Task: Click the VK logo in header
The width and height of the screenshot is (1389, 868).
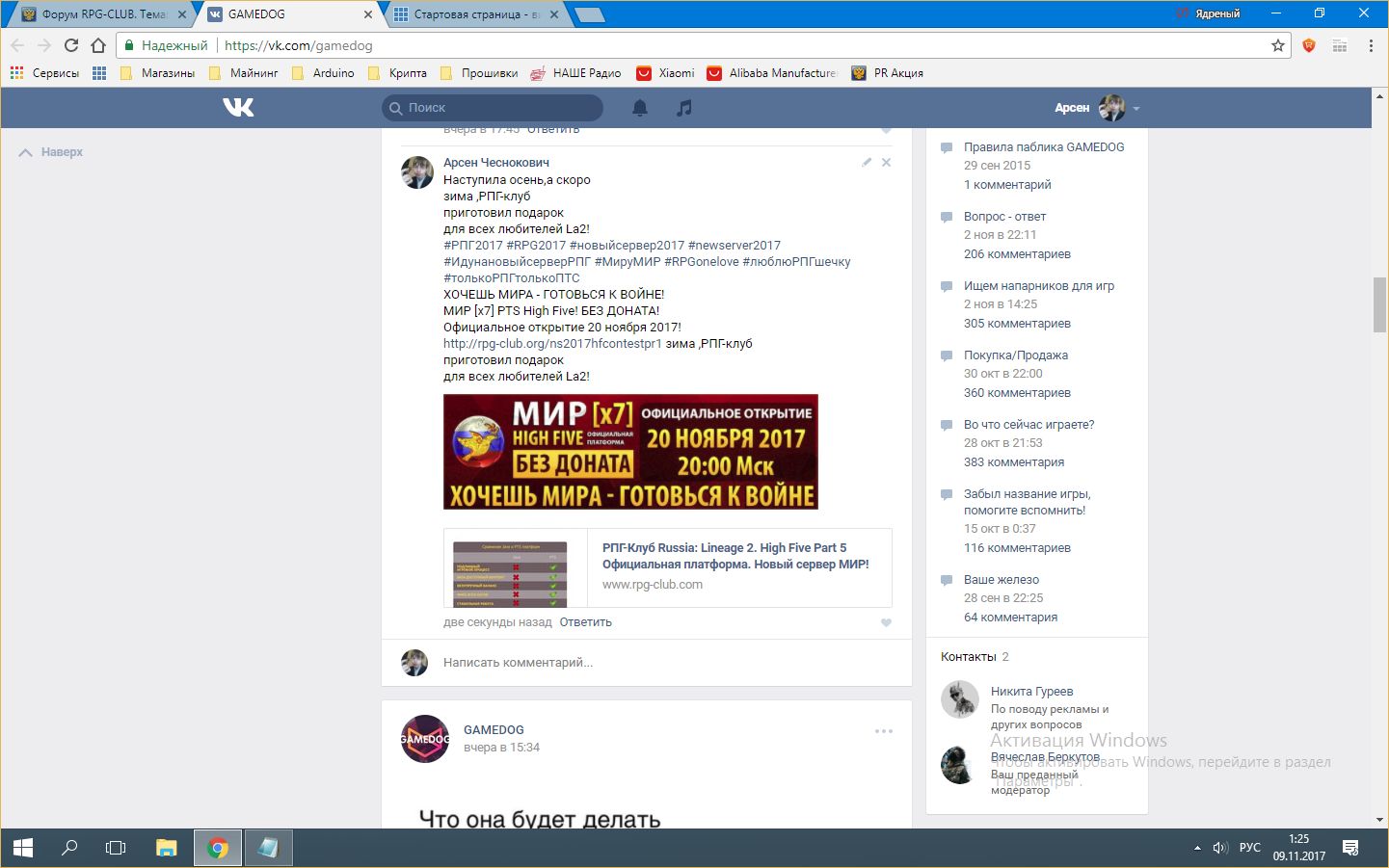Action: tap(238, 107)
